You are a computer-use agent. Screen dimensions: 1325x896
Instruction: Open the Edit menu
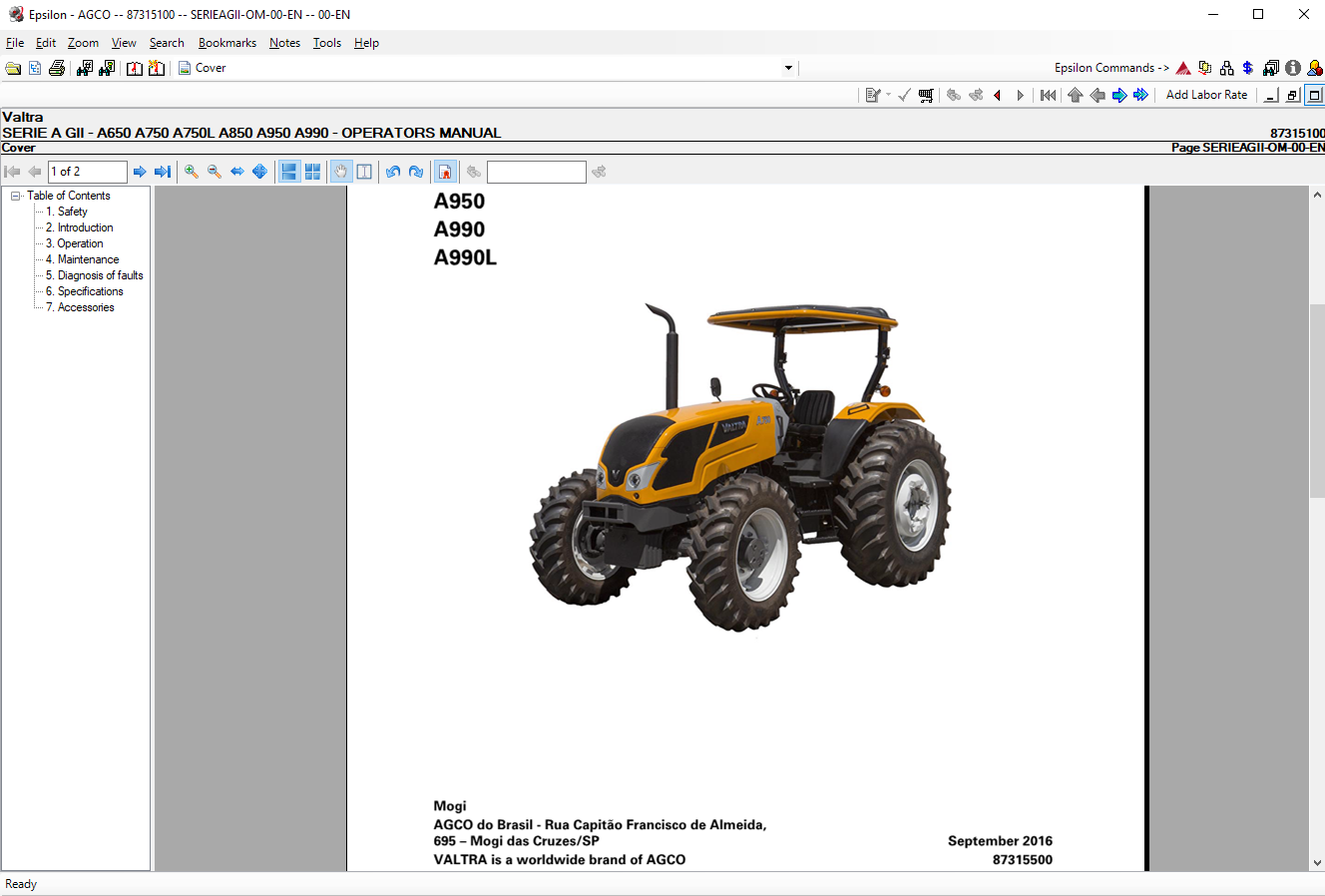pyautogui.click(x=46, y=43)
